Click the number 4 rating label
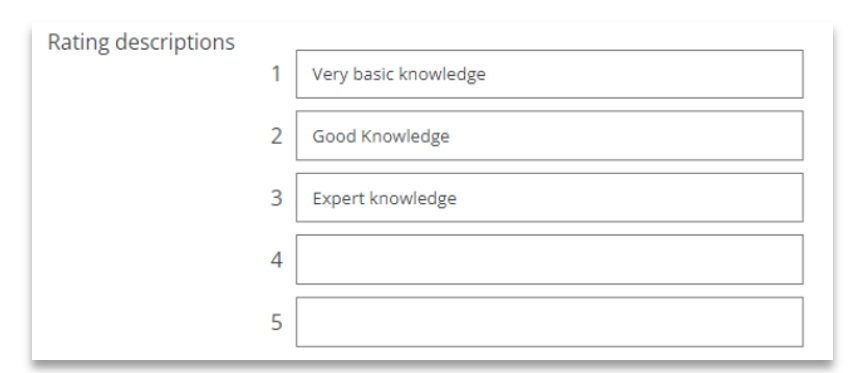Screen dimensions: 865x373 (276, 259)
